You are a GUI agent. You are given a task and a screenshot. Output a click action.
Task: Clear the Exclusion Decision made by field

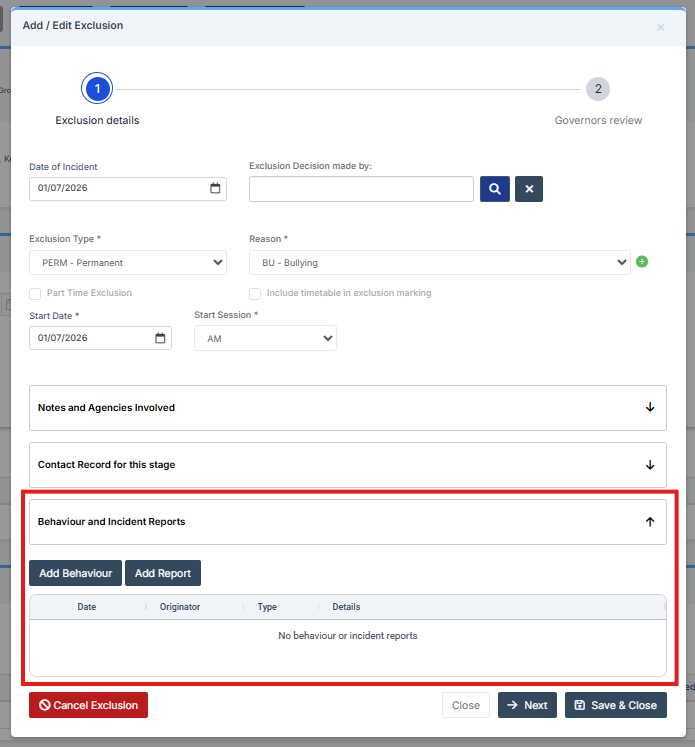pyautogui.click(x=529, y=189)
